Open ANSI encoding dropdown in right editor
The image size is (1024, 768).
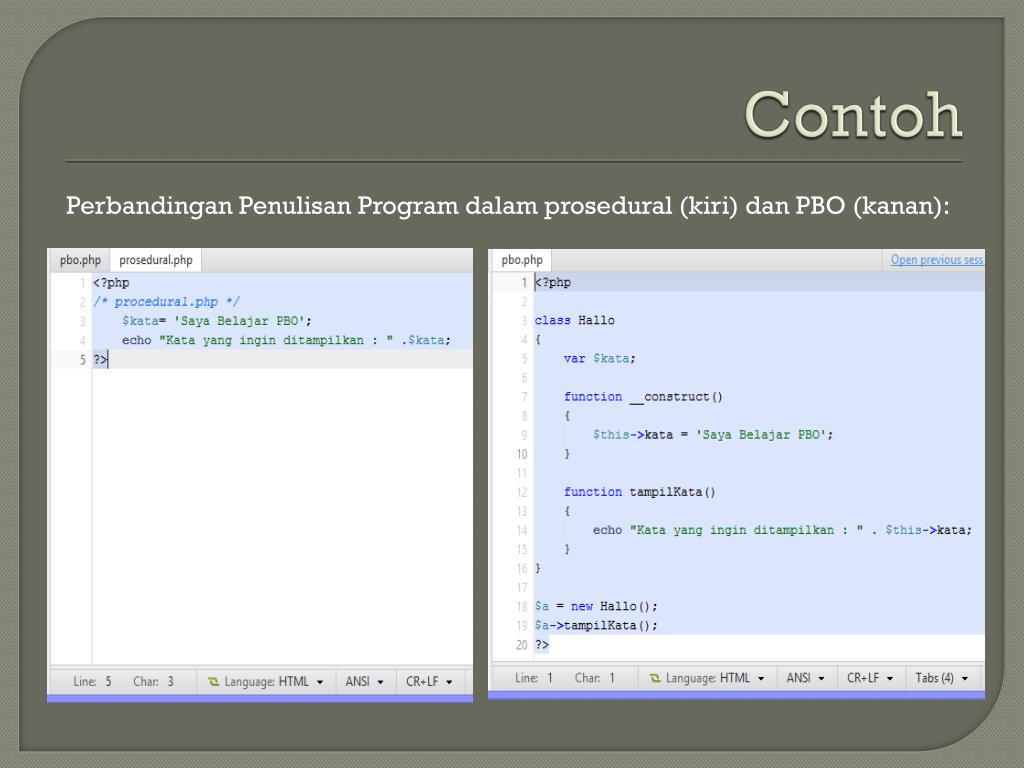click(x=805, y=679)
